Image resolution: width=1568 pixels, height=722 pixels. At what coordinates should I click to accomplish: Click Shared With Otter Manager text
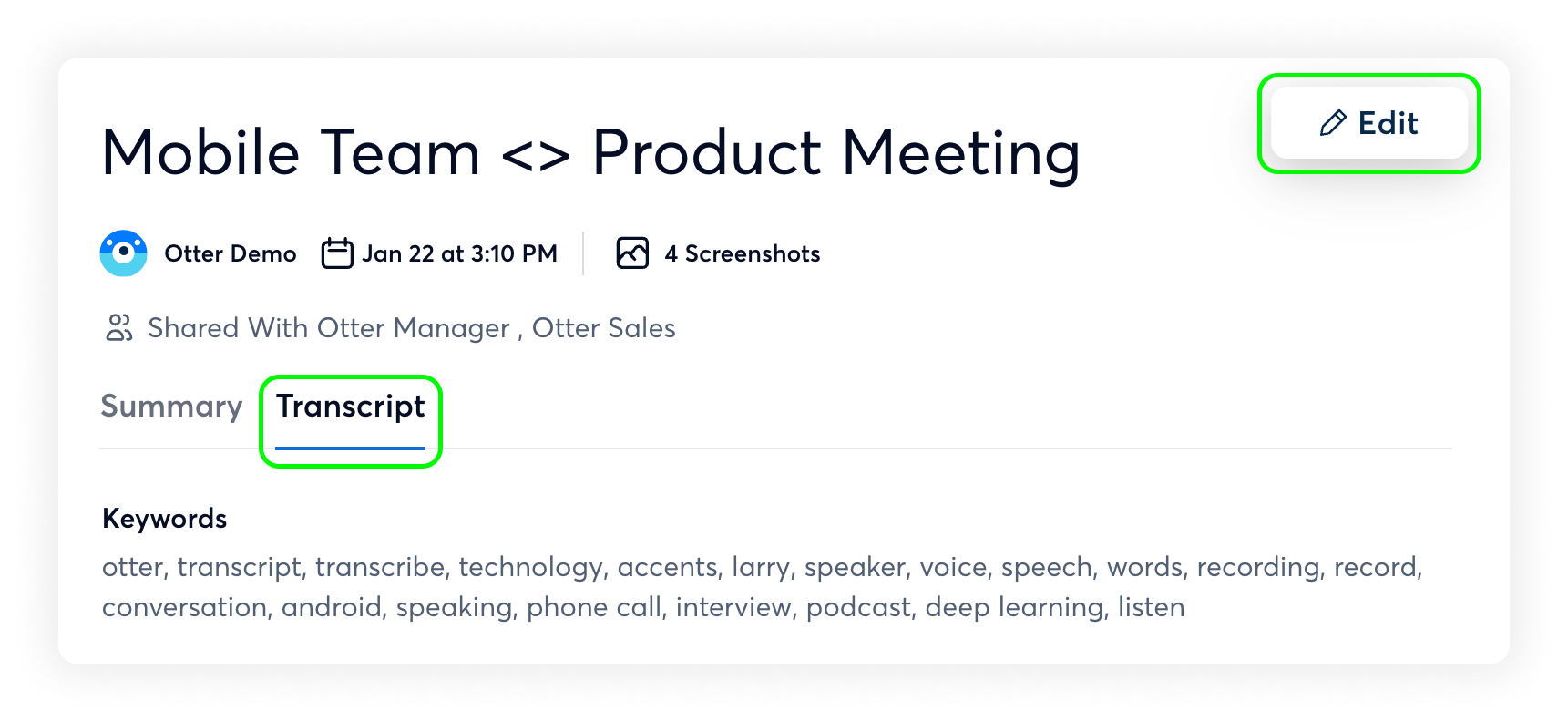[329, 328]
